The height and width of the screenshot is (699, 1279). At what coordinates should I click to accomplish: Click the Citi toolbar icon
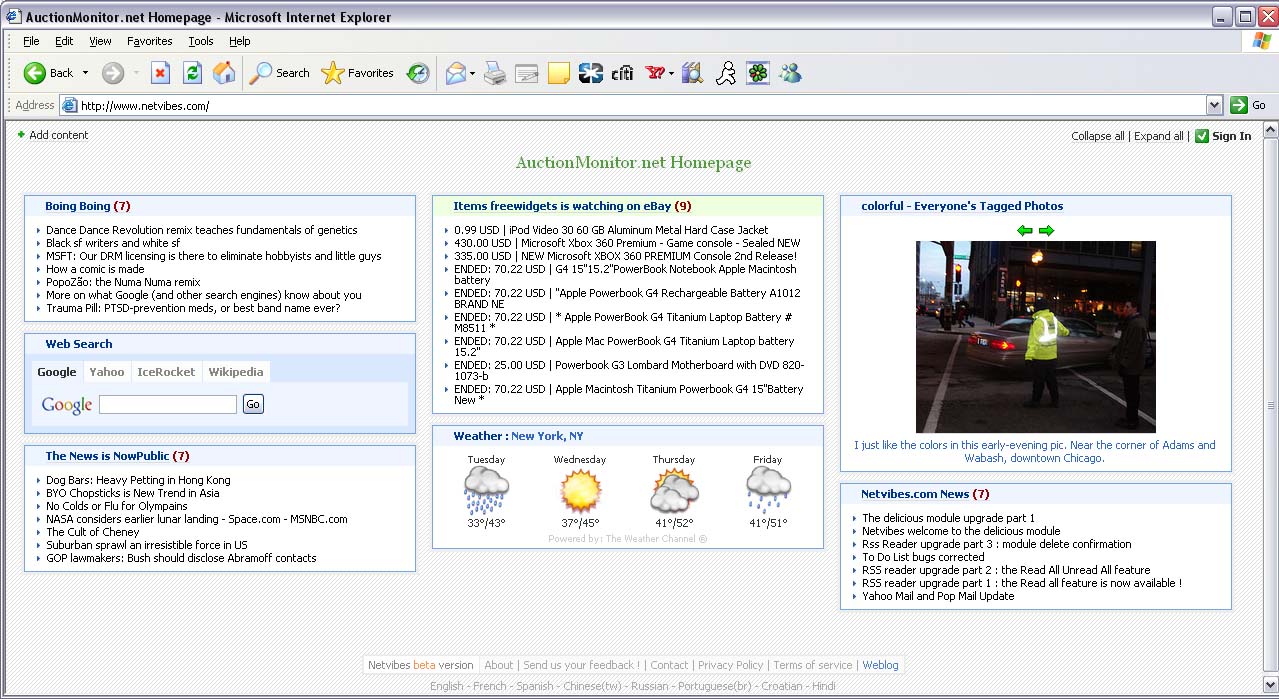tap(622, 73)
